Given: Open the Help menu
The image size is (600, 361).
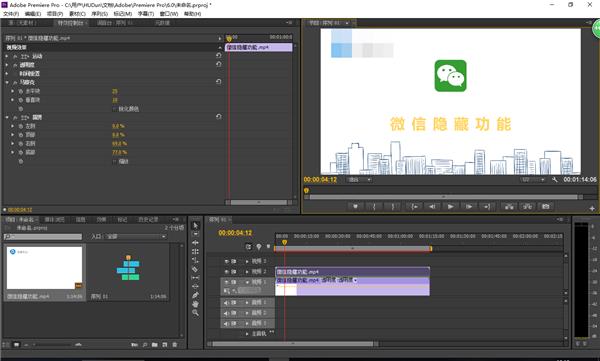Looking at the screenshot, I should coord(192,14).
